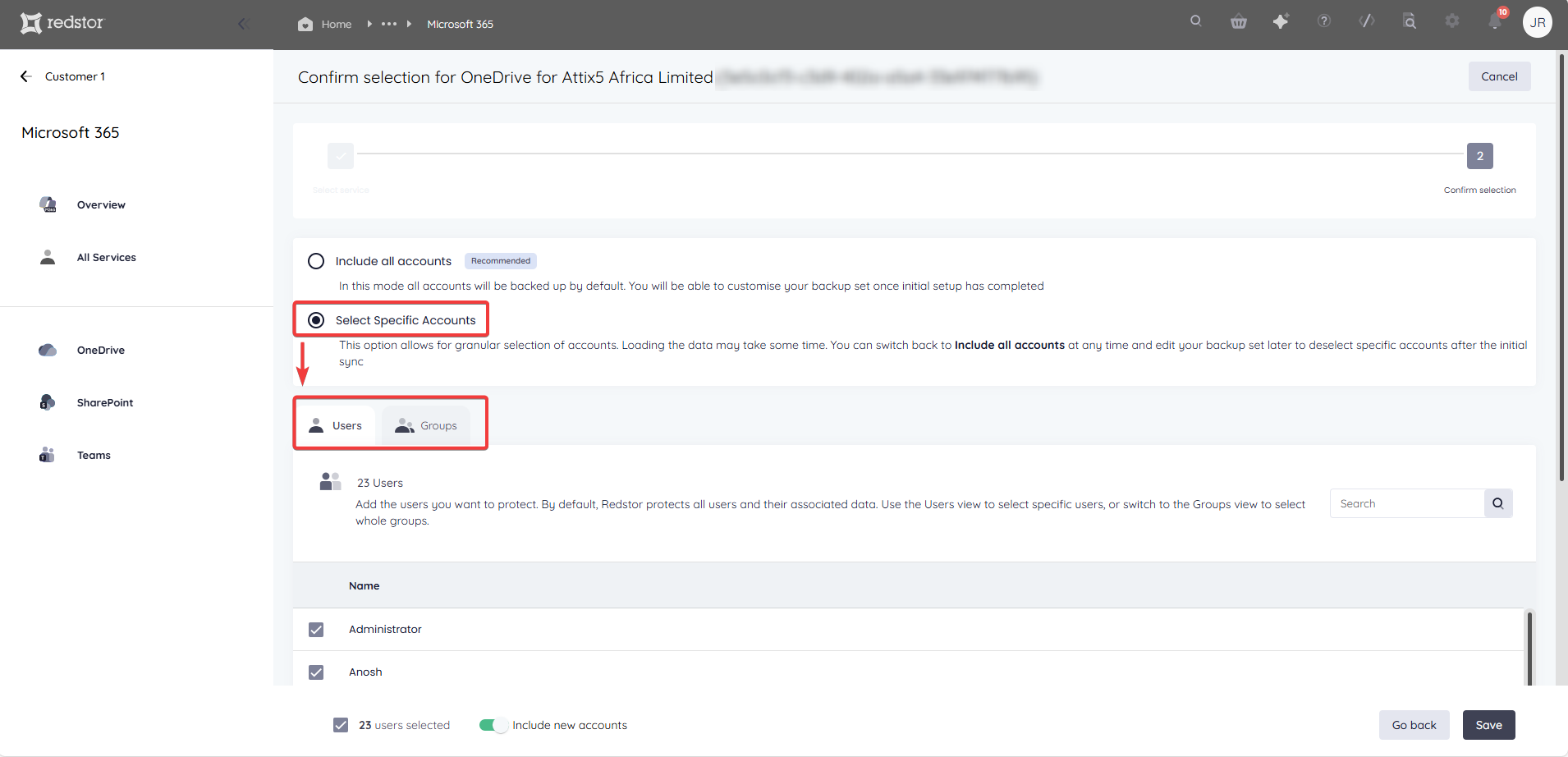Click the OneDrive cloud icon
The height and width of the screenshot is (757, 1568).
tap(48, 350)
